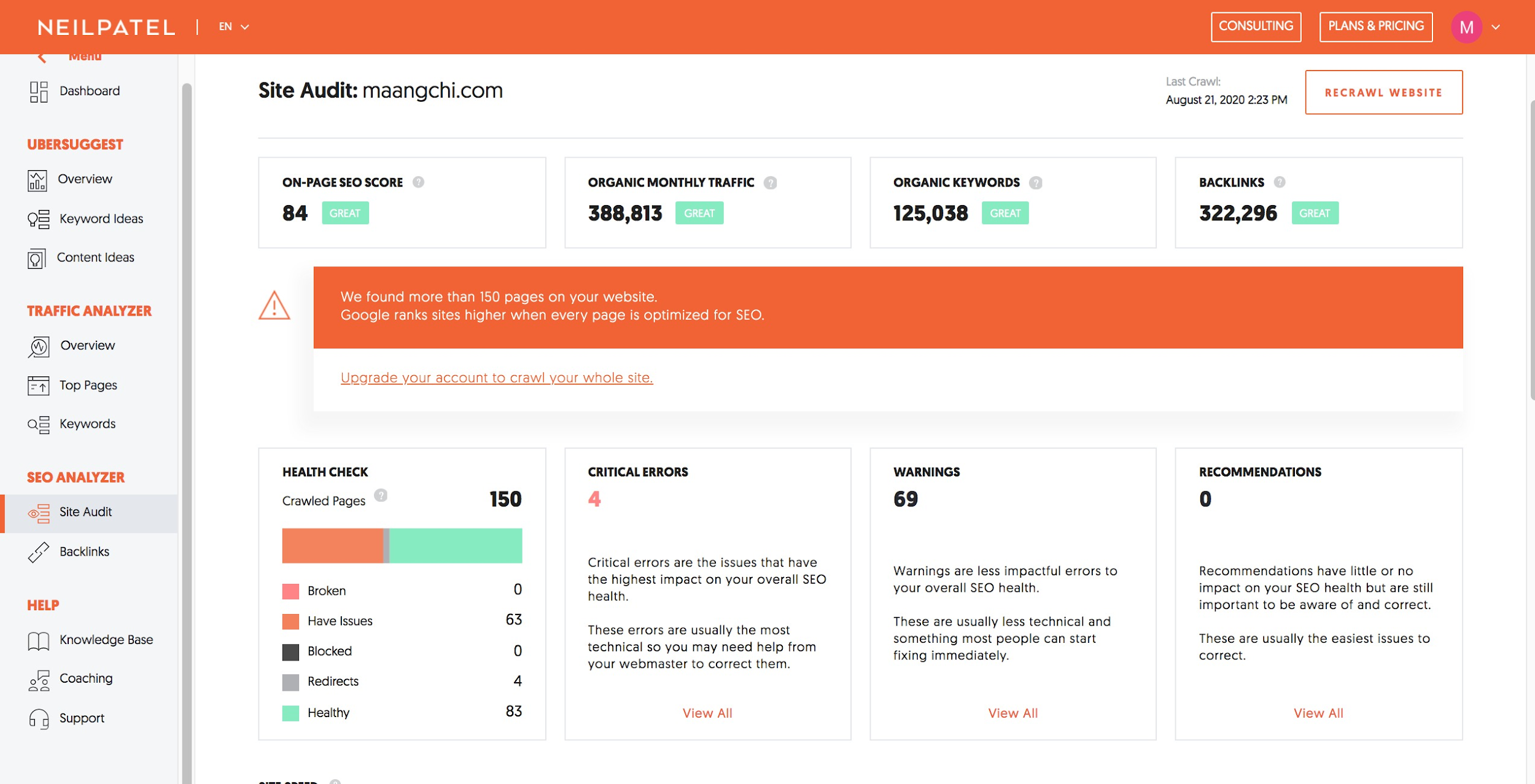Click View All under Critical Errors
1535x784 pixels.
707,713
